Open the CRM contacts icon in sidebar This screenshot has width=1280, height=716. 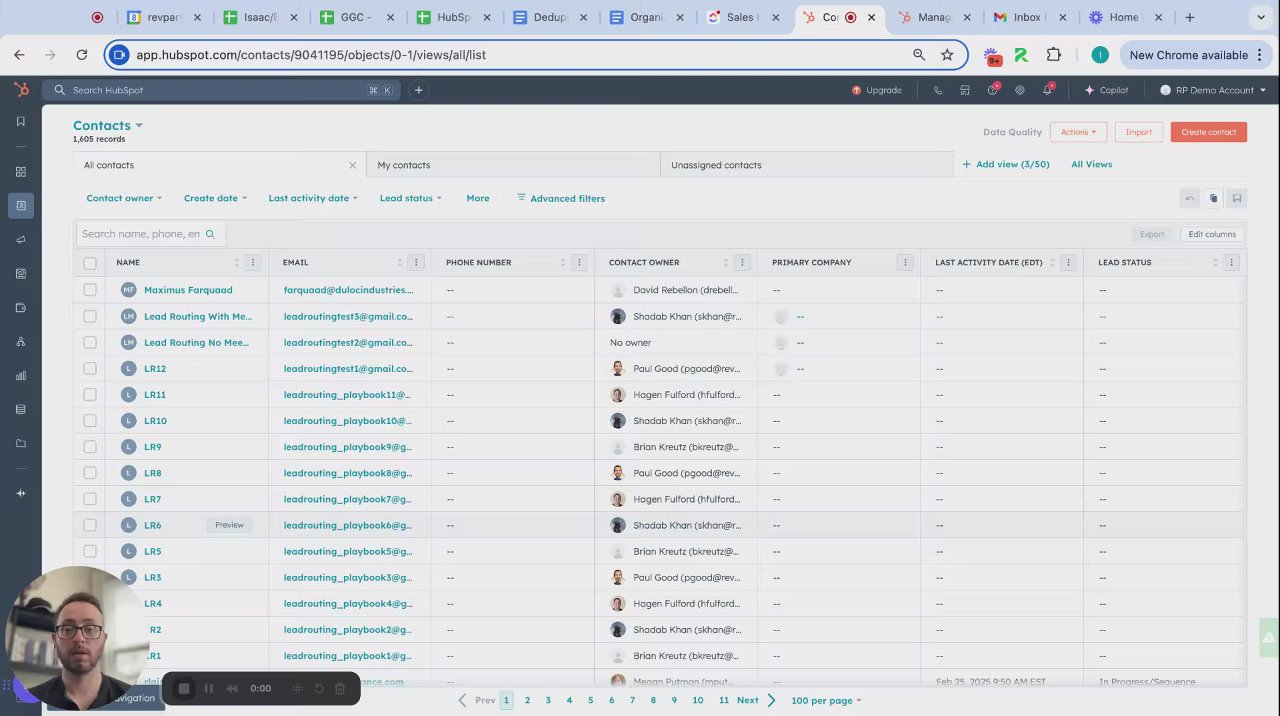[21, 205]
